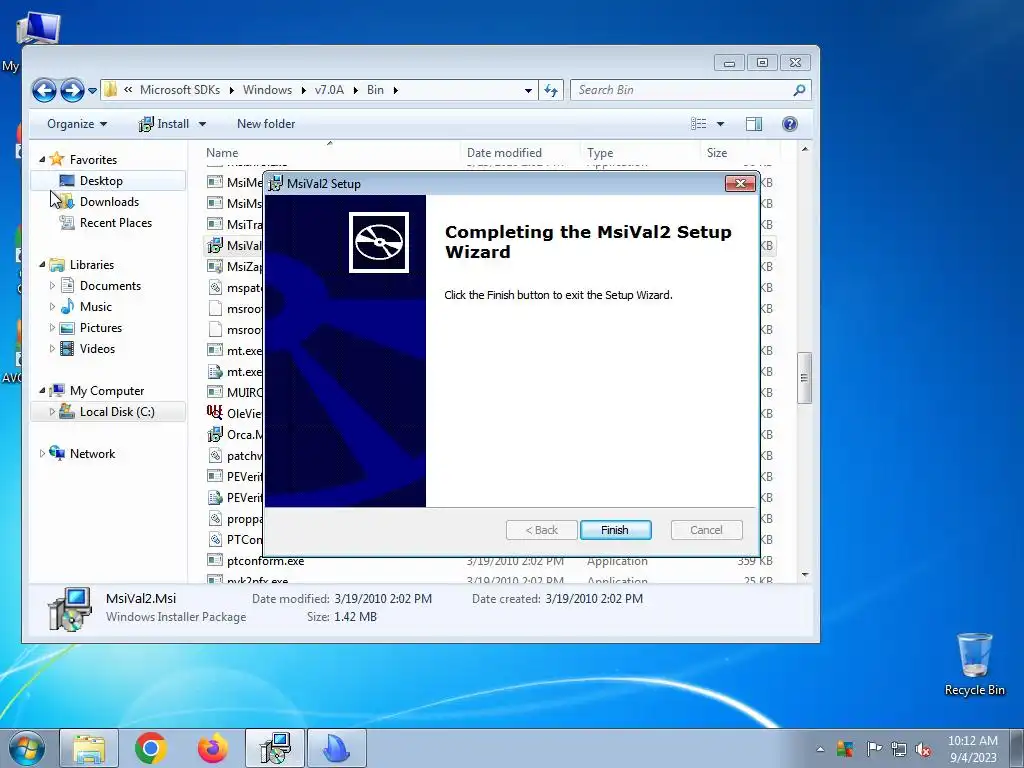Select the MsiZap file row
Screen dimensions: 1024x768
click(244, 266)
